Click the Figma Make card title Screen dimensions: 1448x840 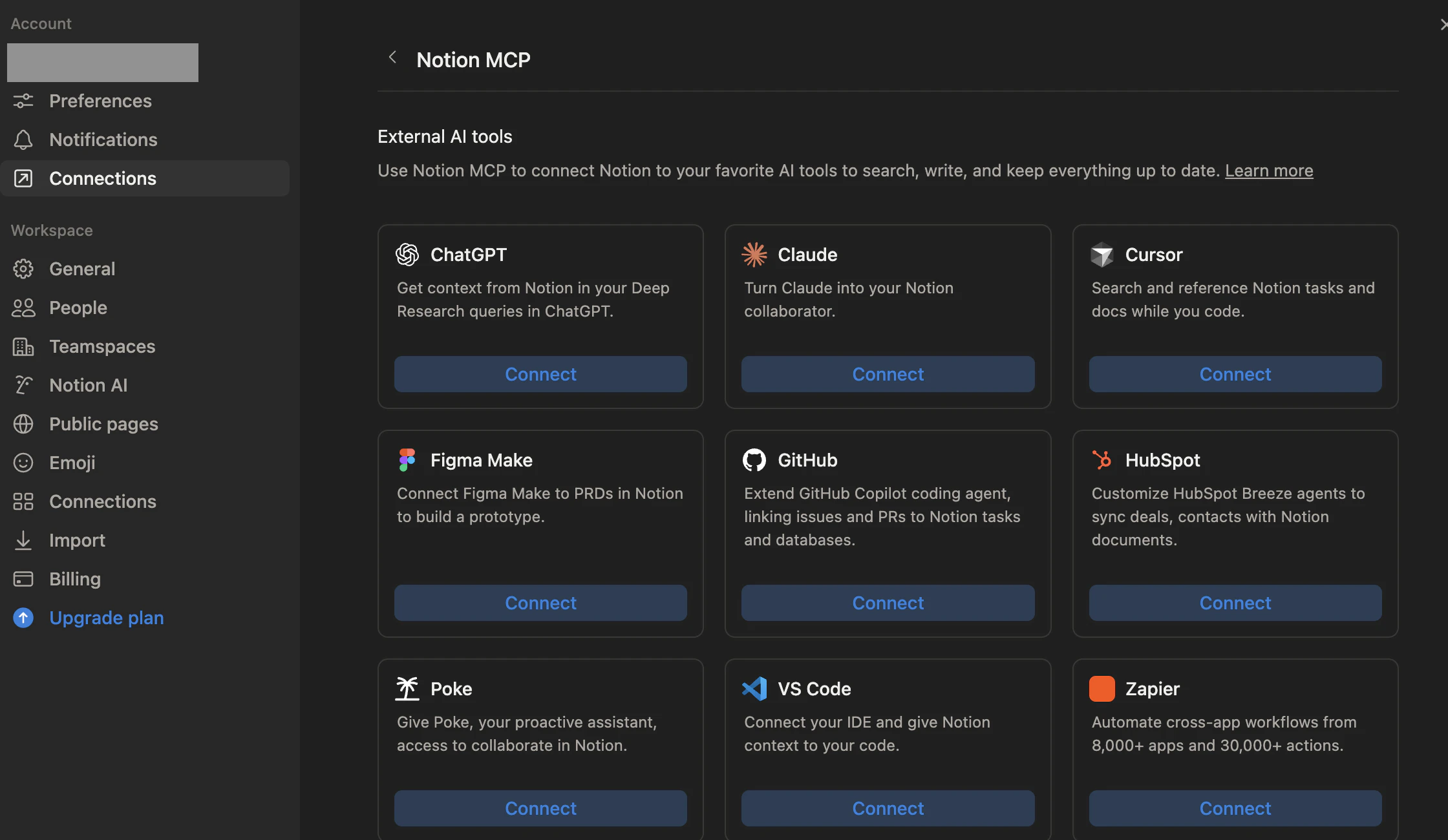[x=482, y=460]
